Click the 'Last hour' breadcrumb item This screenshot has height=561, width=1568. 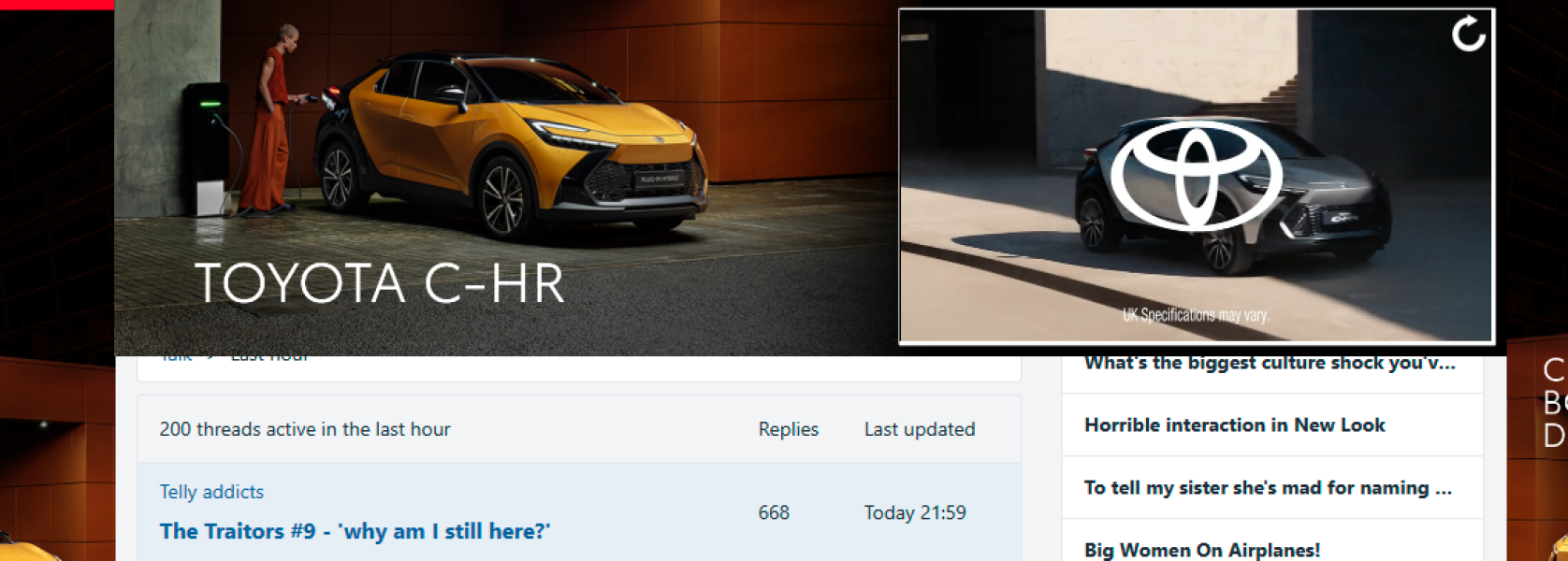pos(269,356)
